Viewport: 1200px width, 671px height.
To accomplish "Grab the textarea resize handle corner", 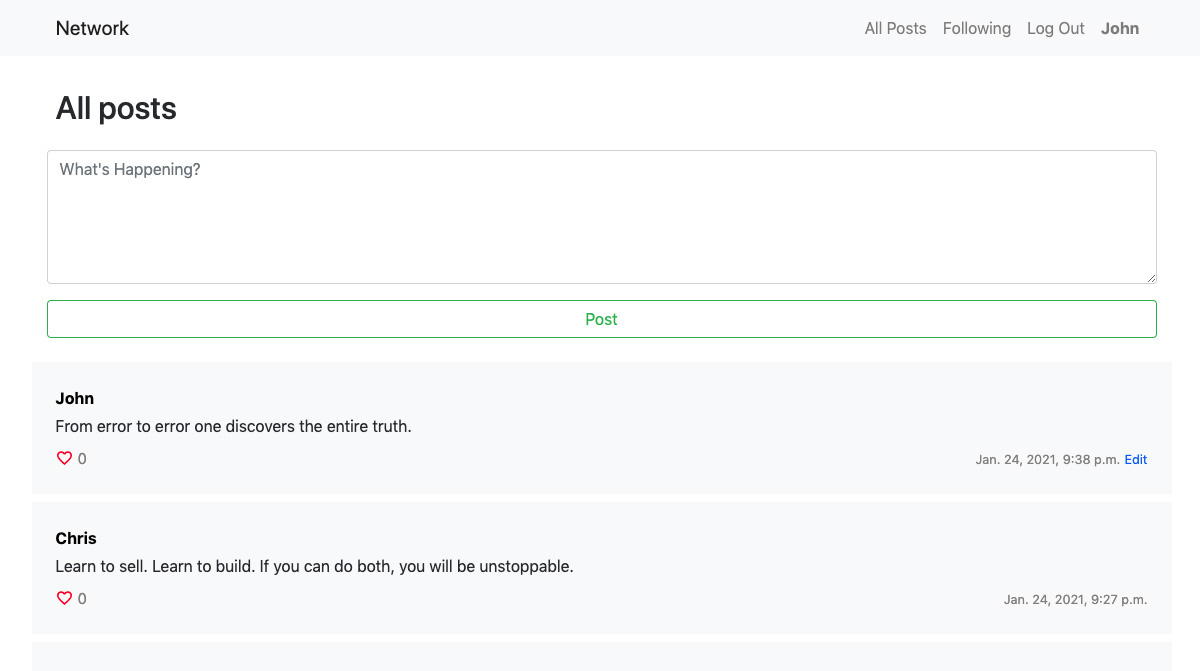I will [1151, 278].
